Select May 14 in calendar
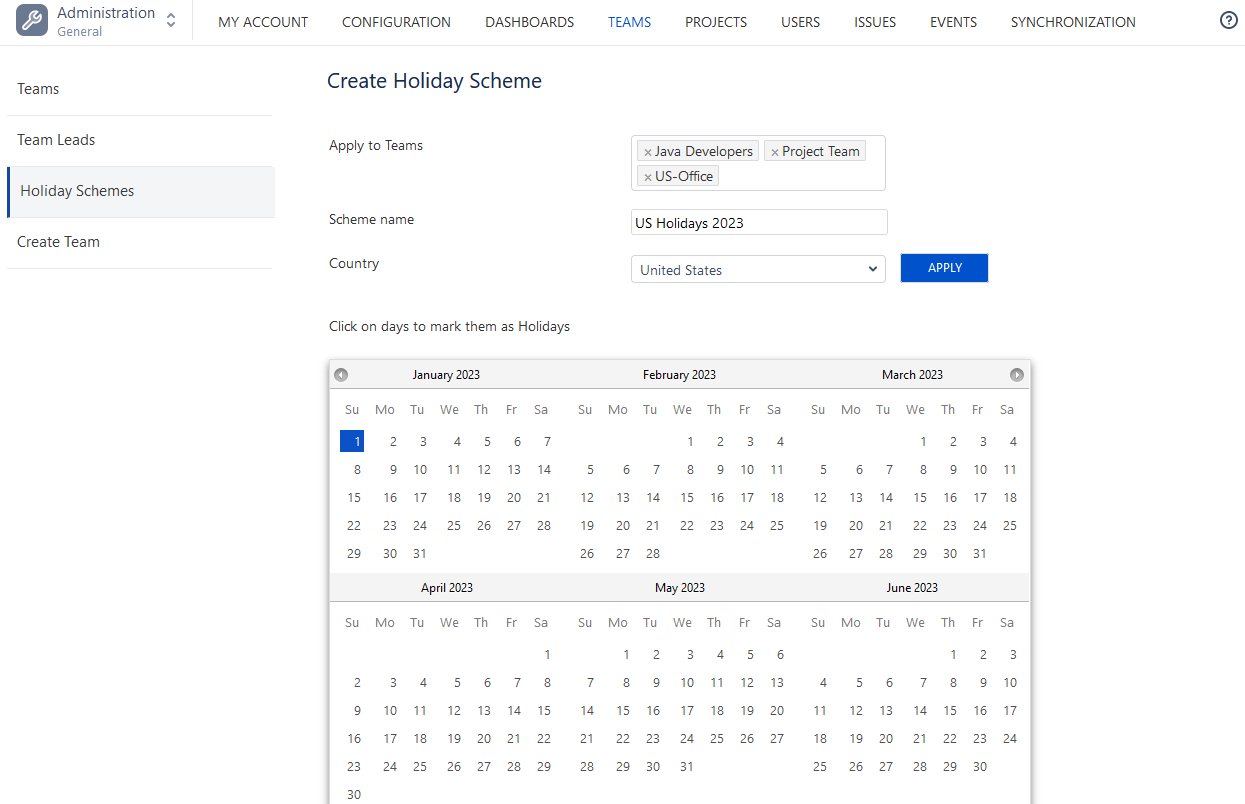This screenshot has height=804, width=1245. click(x=587, y=710)
